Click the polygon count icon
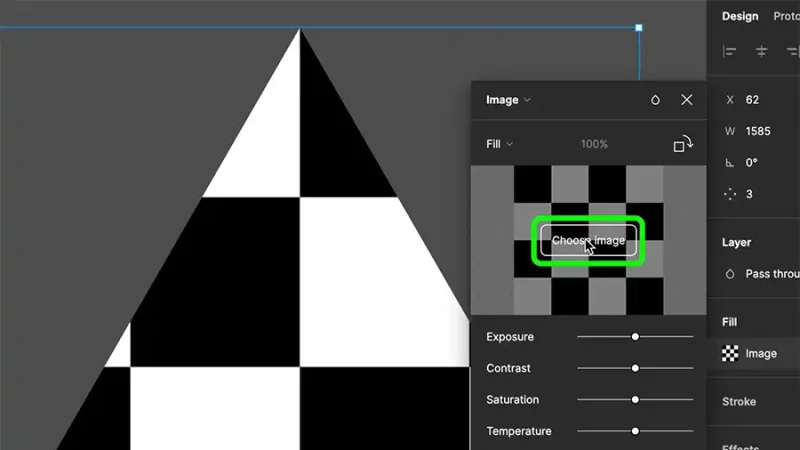This screenshot has height=450, width=800. tap(730, 194)
